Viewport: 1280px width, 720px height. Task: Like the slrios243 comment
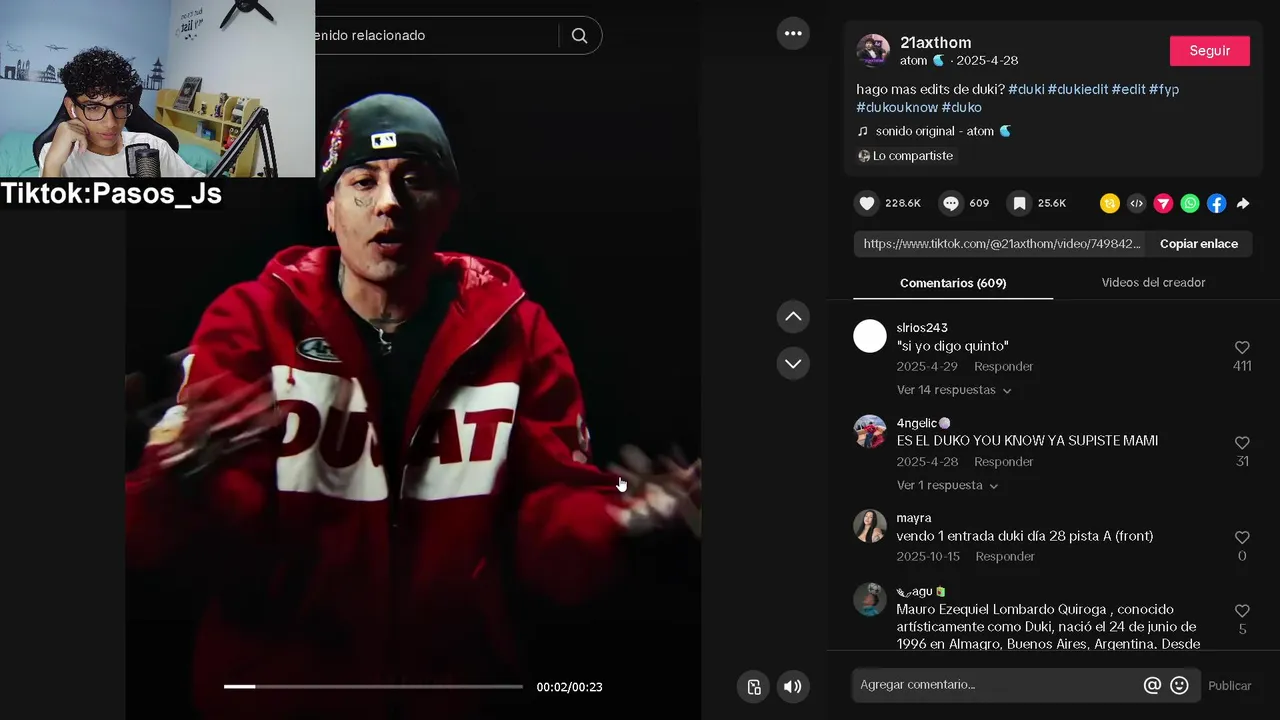1242,348
